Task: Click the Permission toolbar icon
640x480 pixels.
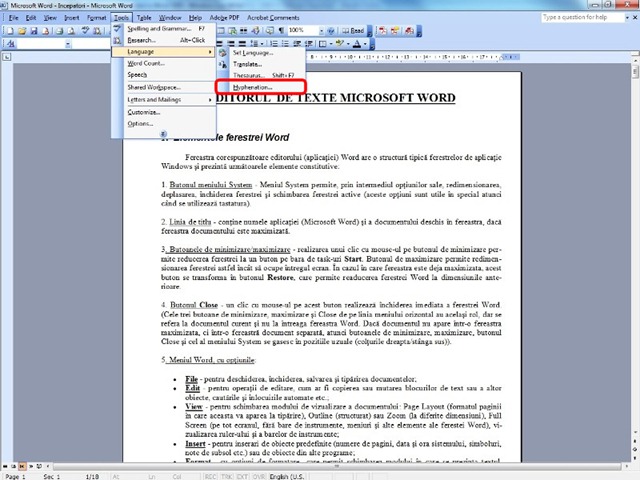Action: 46,31
